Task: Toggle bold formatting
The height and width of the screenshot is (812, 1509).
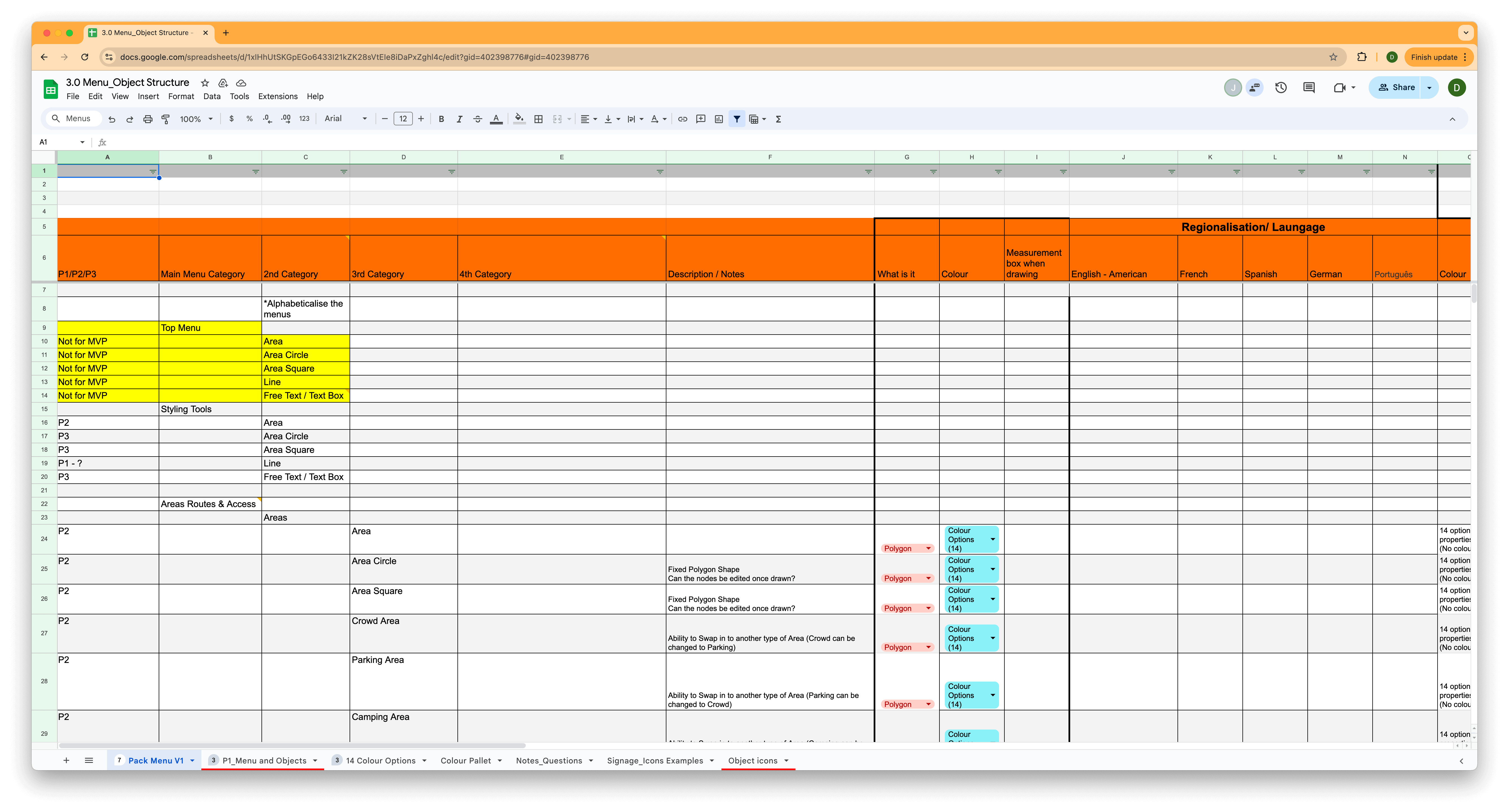Action: point(441,119)
